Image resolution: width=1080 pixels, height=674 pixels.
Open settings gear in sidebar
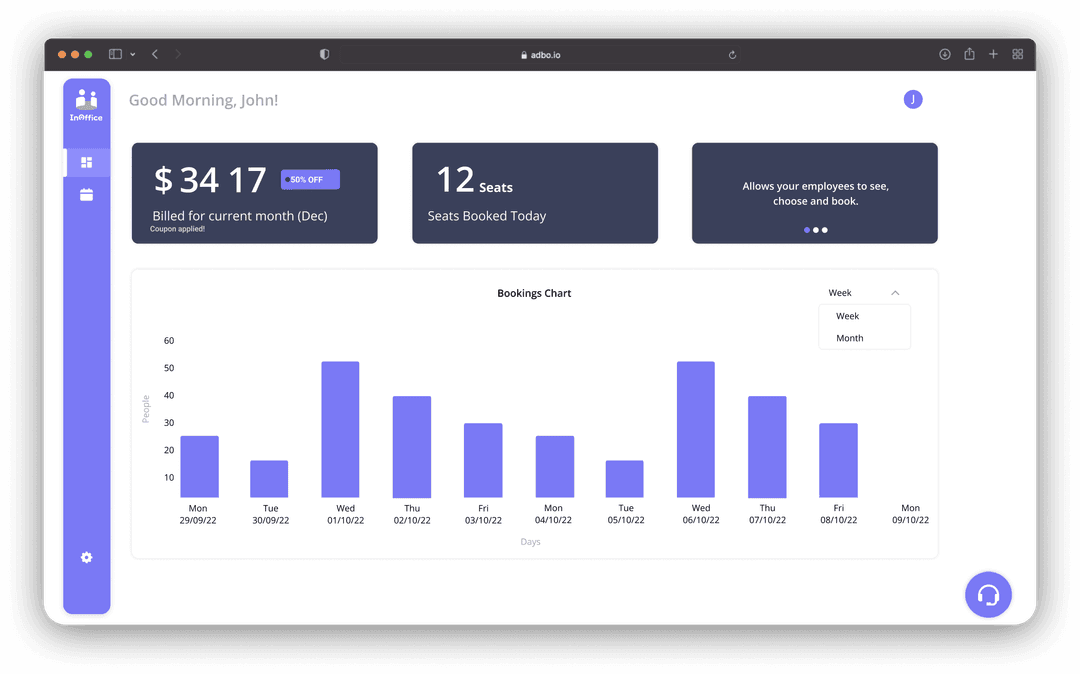(86, 558)
